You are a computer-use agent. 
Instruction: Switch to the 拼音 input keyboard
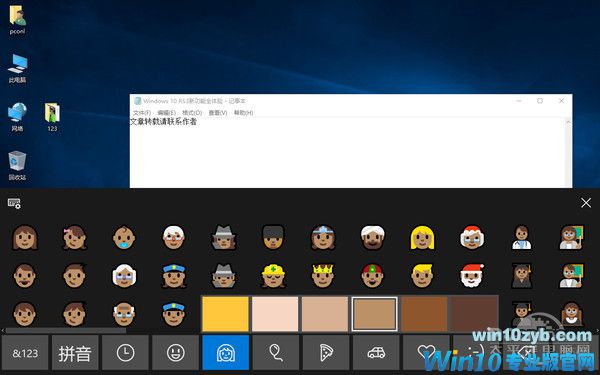click(x=75, y=353)
